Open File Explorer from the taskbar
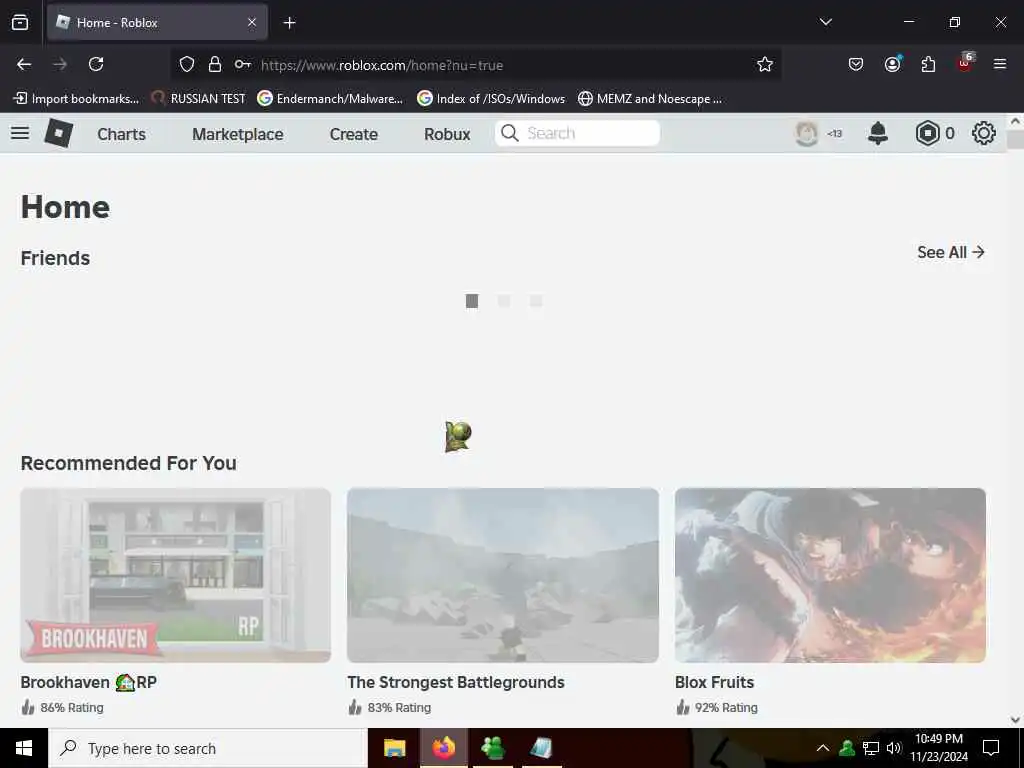 [x=394, y=748]
